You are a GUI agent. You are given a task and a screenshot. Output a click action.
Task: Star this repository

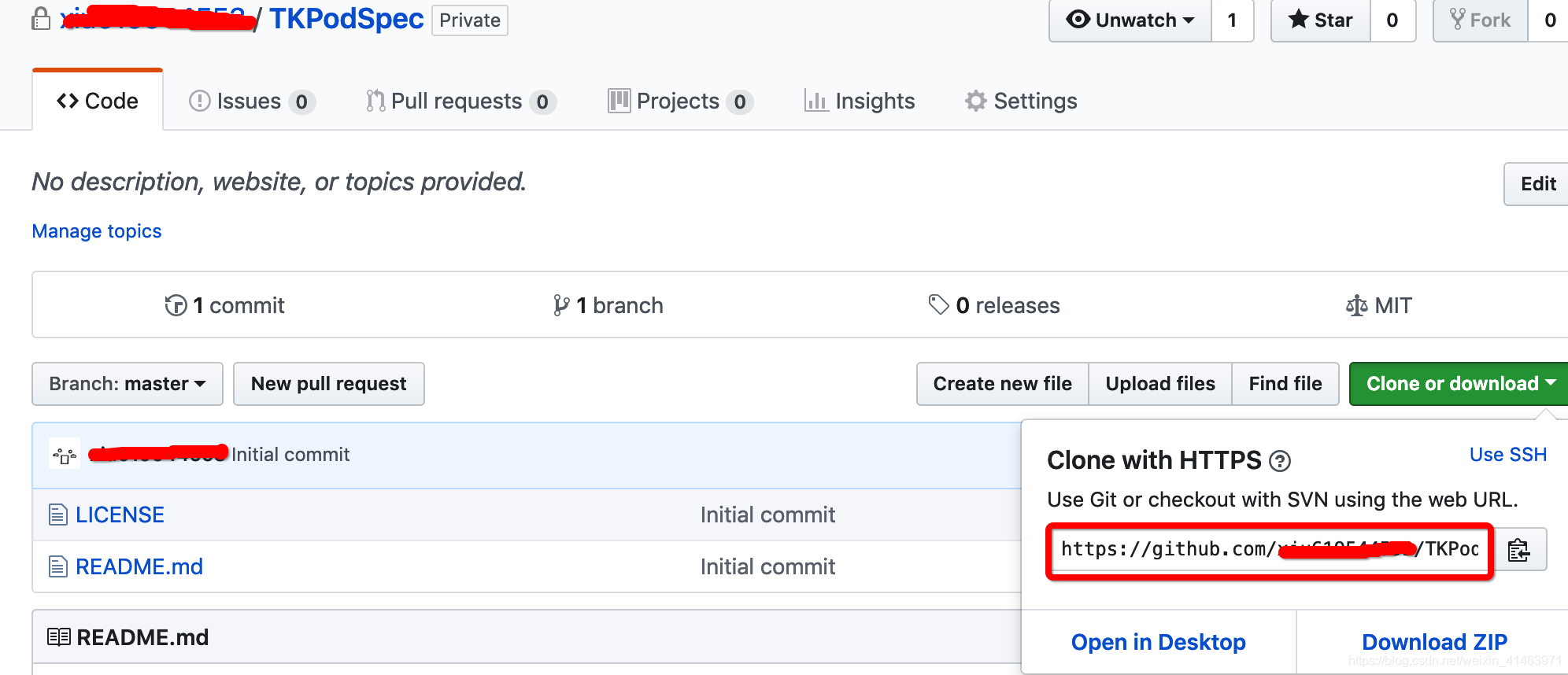click(x=1321, y=20)
